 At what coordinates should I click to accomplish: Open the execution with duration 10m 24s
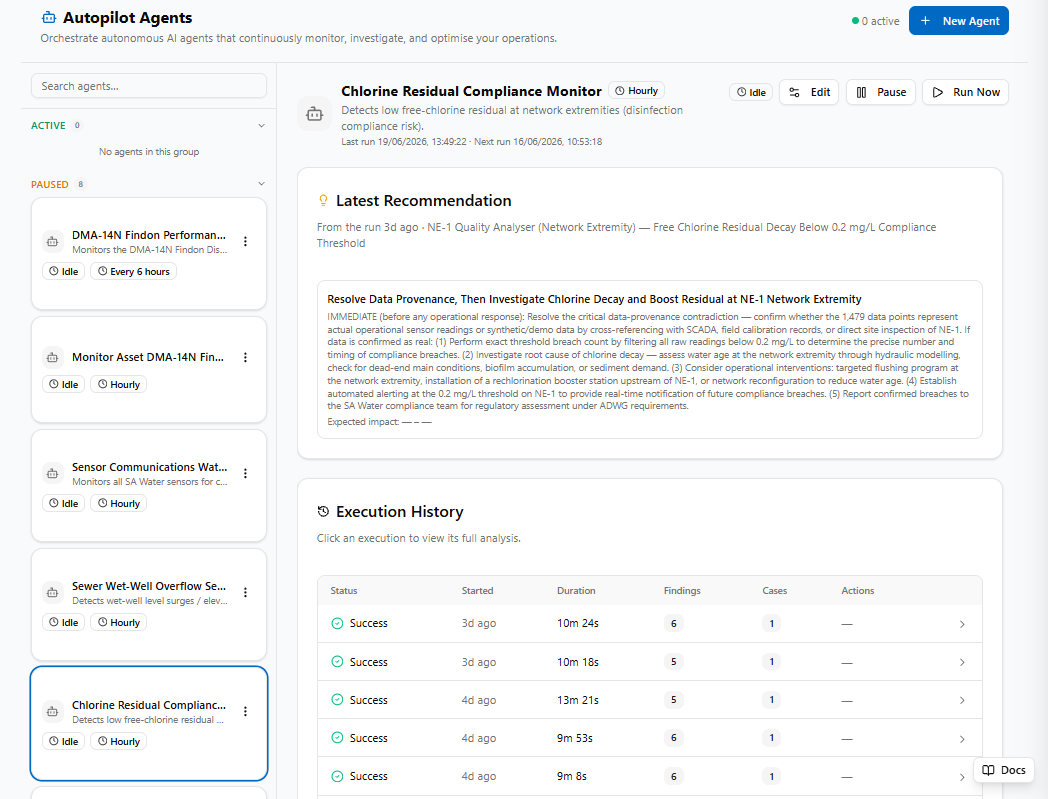pyautogui.click(x=650, y=624)
